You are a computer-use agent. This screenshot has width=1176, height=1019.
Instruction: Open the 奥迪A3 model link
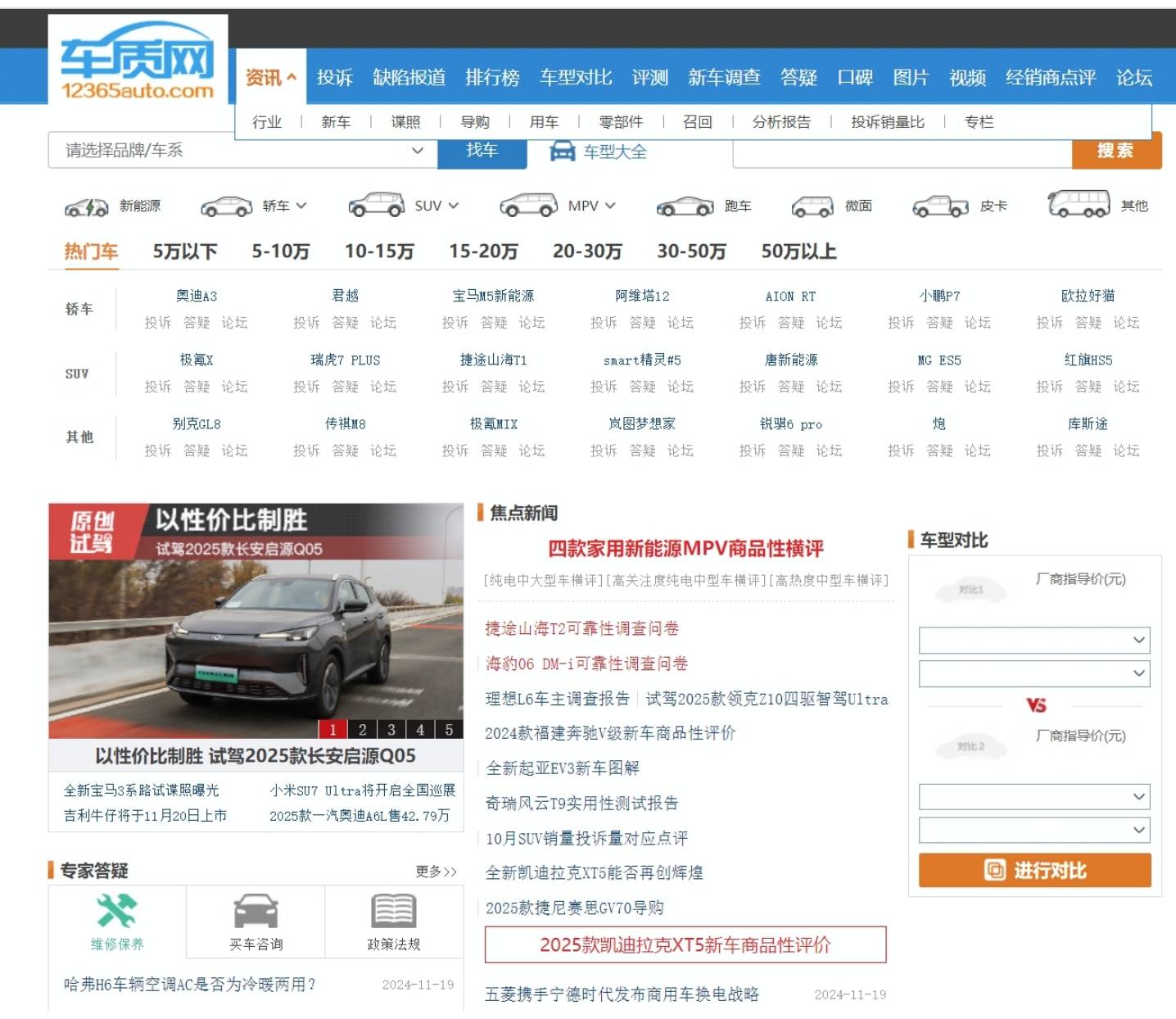197,296
